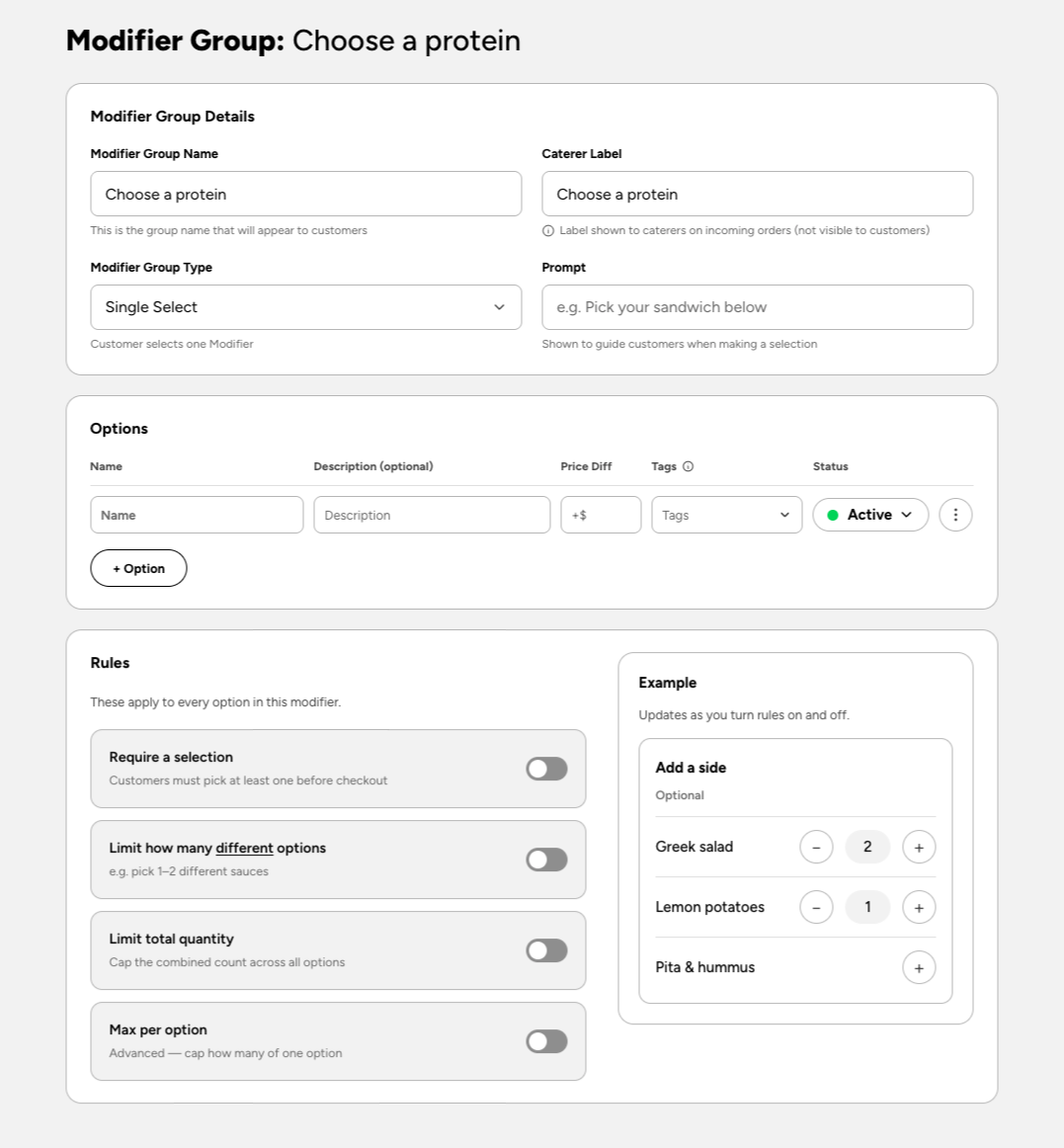Decrease Lemon potatoes quantity with minus
This screenshot has height=1148, width=1064.
(816, 907)
